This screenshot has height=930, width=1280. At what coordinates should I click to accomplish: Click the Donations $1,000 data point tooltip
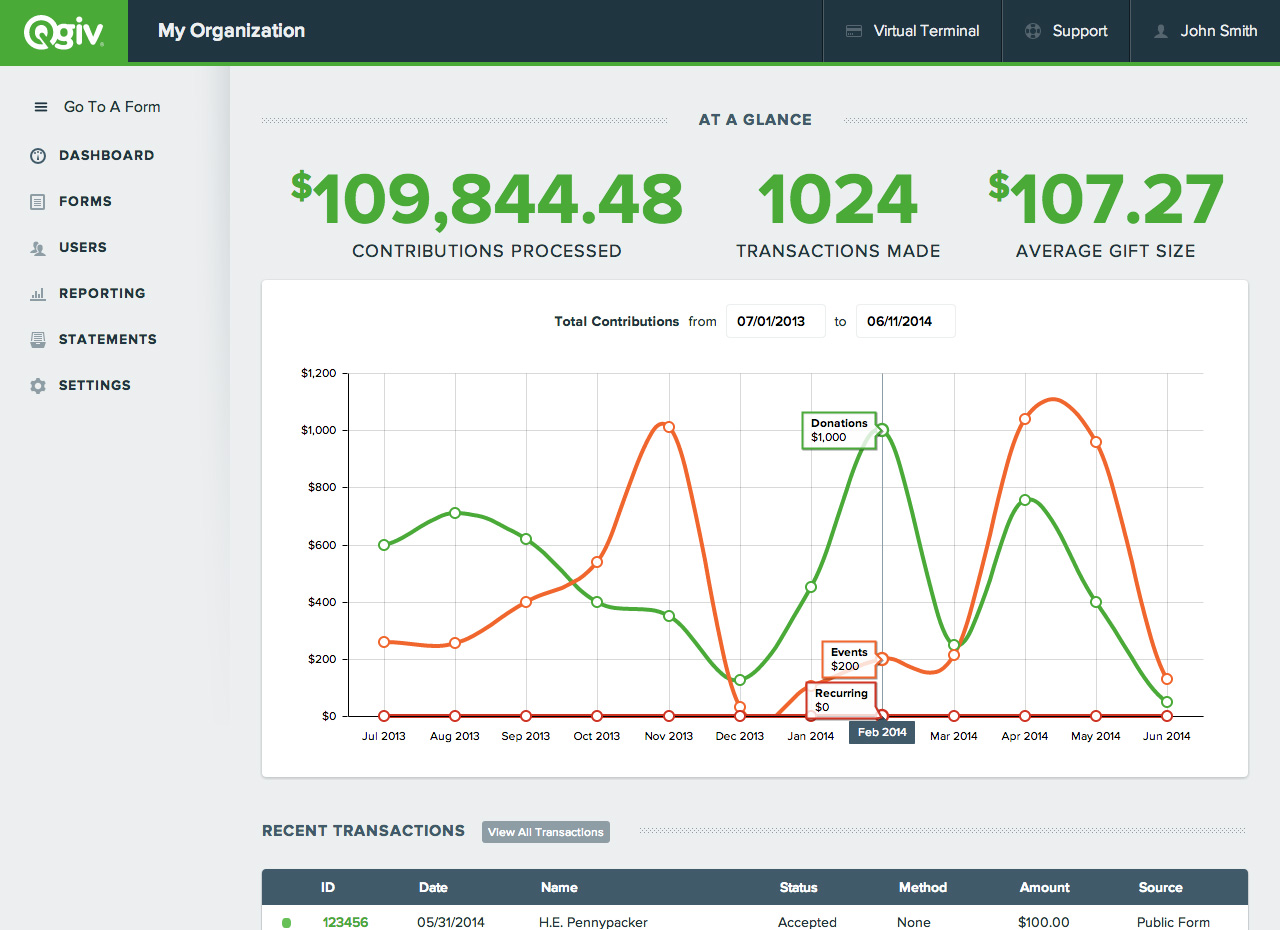[x=839, y=430]
